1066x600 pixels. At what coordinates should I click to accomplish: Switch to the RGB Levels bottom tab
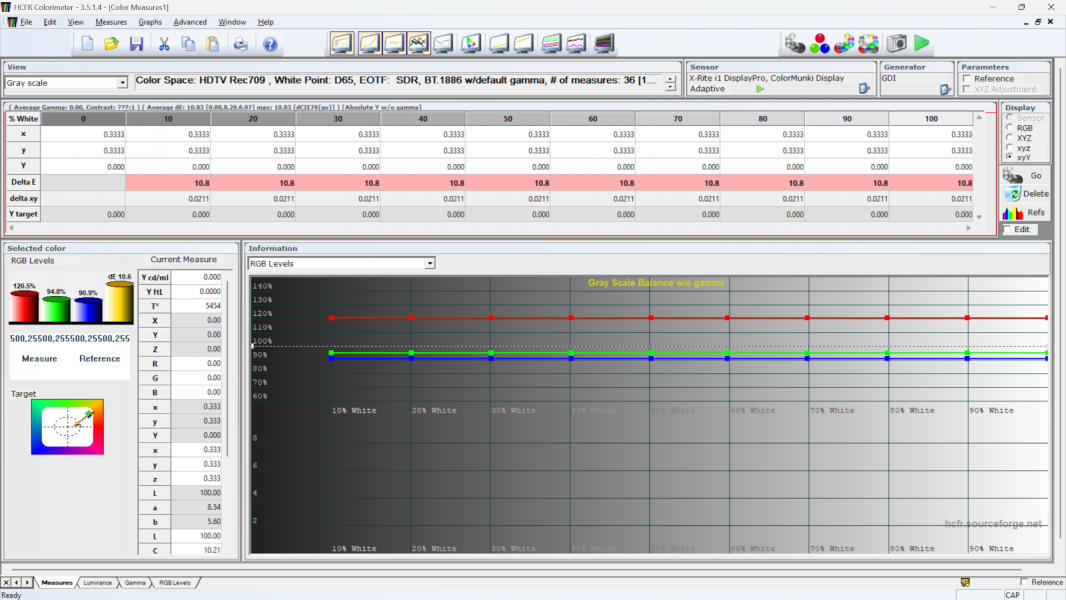[x=175, y=582]
